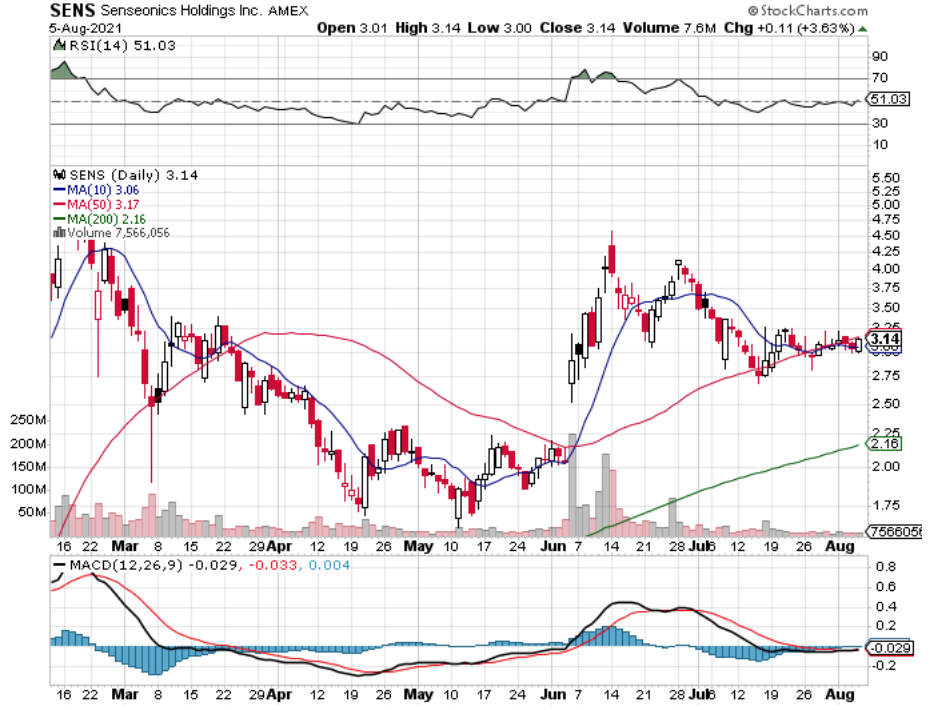Click the red line swatch for MA(50)
The height and width of the screenshot is (710, 936).
(59, 204)
